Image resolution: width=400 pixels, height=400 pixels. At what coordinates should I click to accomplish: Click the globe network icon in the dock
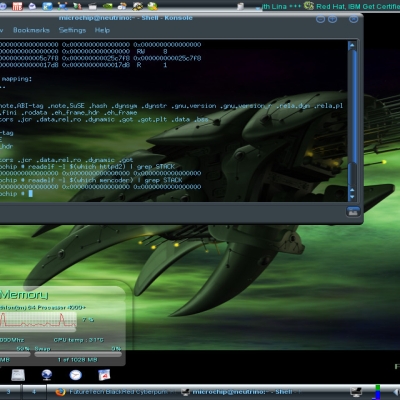(x=47, y=375)
